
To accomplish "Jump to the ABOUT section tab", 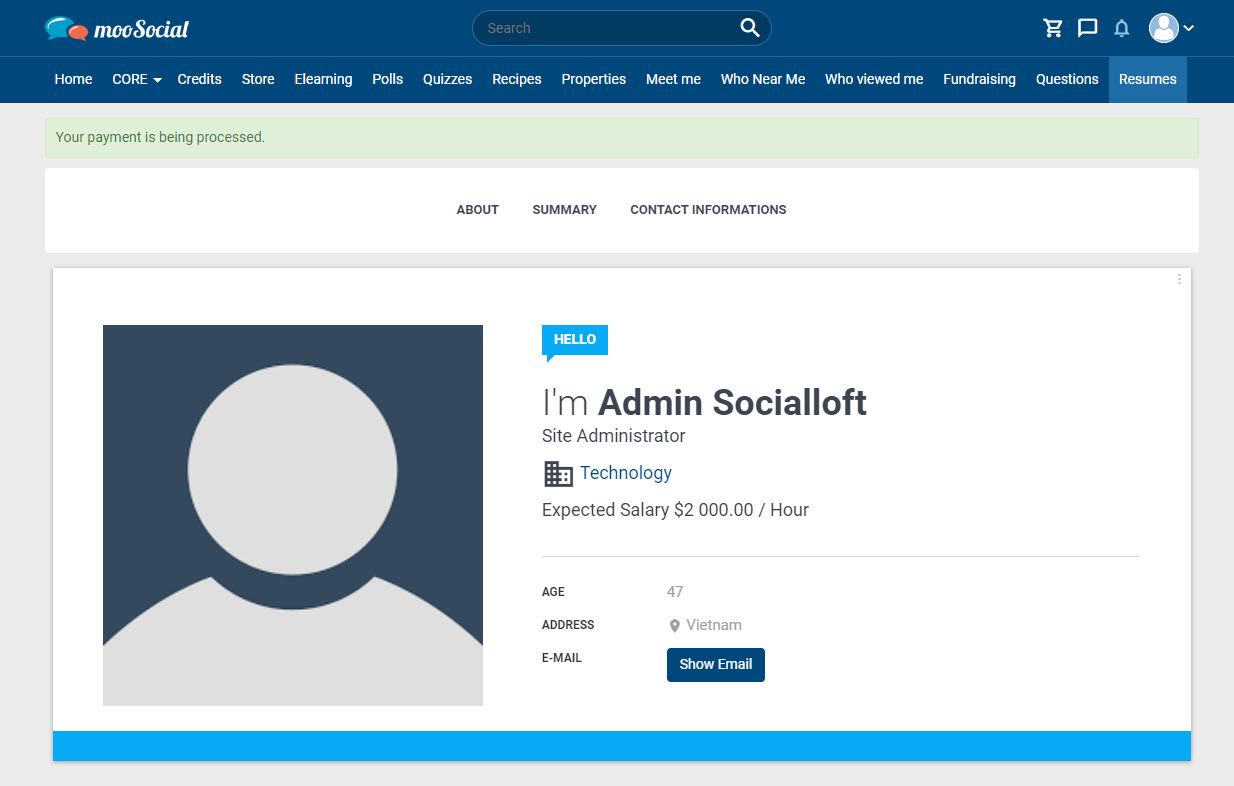I will (x=477, y=210).
